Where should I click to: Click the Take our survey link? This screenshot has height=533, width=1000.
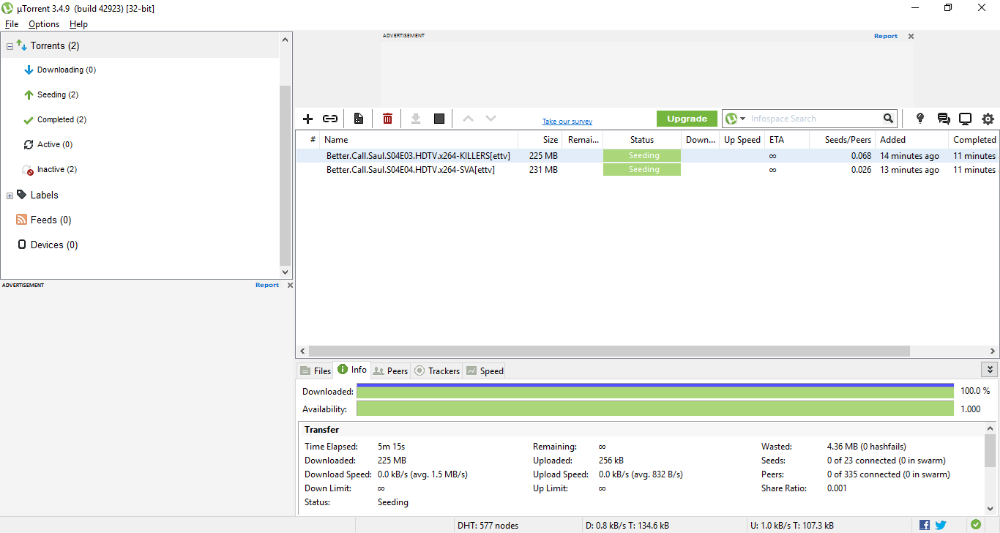[567, 121]
